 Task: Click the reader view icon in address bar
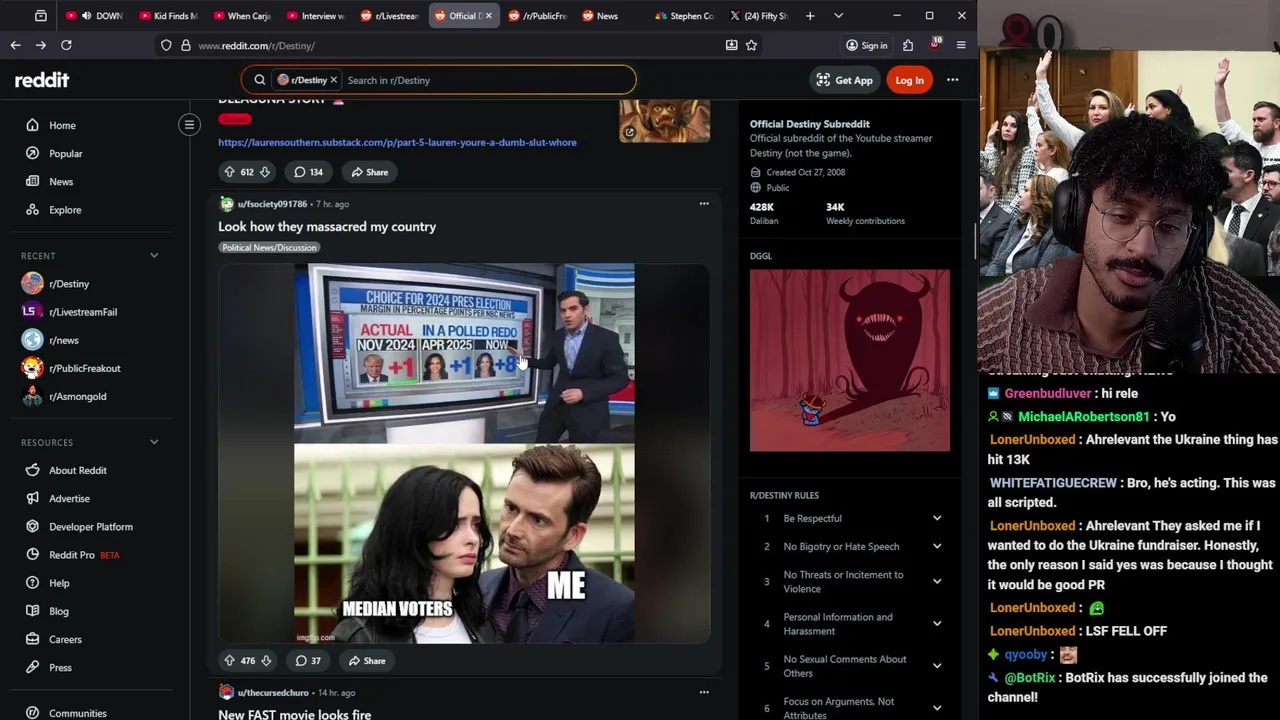click(x=731, y=45)
